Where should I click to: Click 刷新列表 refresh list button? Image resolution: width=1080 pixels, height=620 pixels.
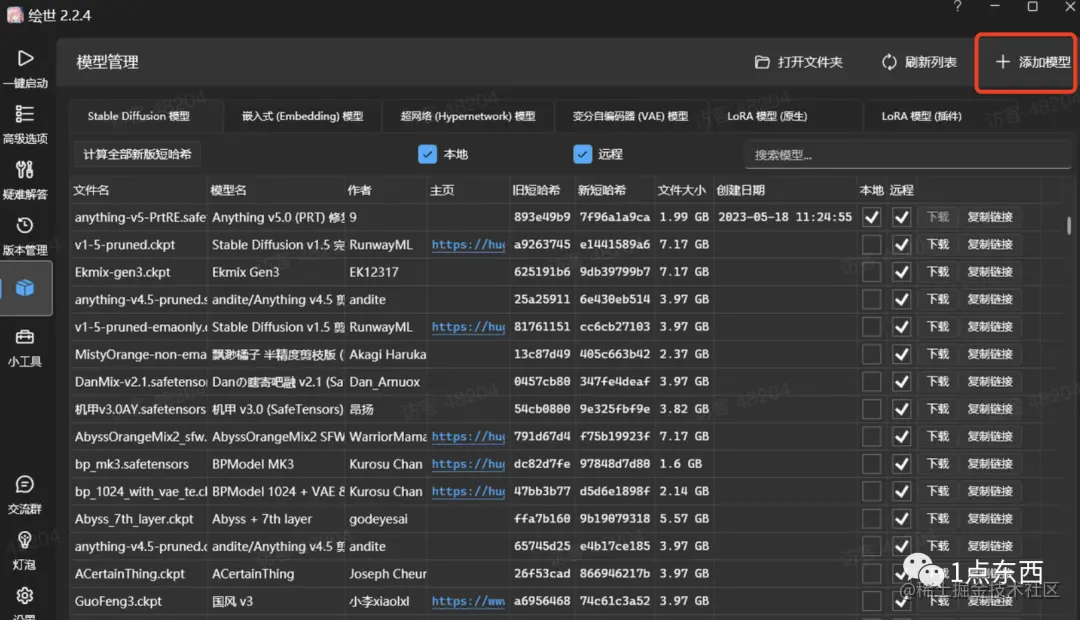pyautogui.click(x=920, y=62)
